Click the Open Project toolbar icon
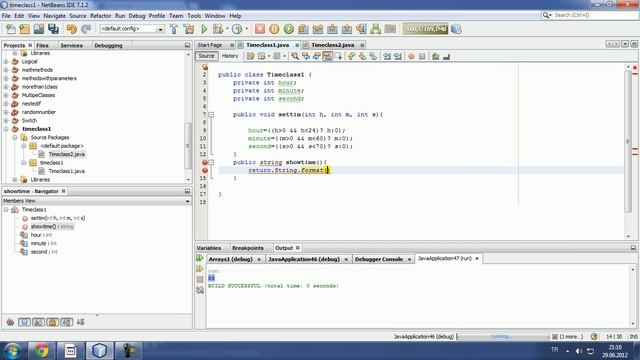Viewport: 640px width, 360px height. click(39, 29)
